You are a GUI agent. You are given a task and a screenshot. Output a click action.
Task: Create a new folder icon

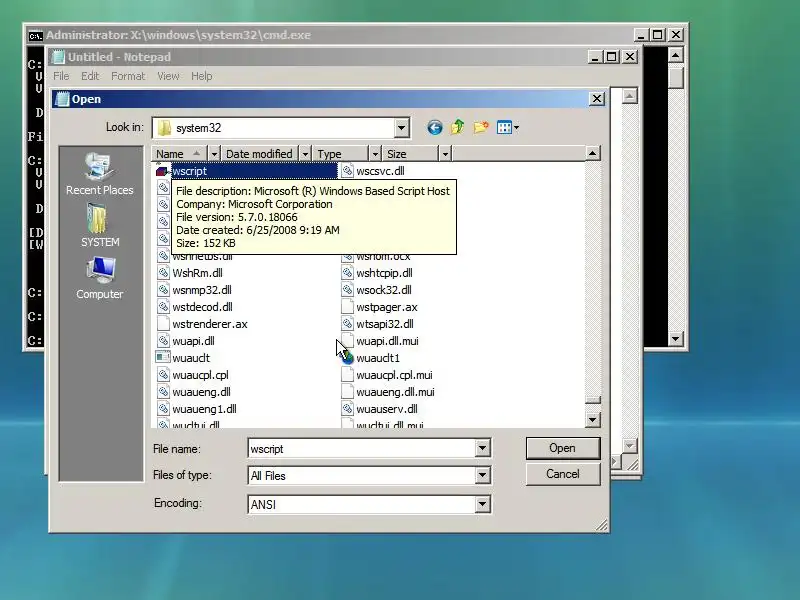[x=481, y=127]
